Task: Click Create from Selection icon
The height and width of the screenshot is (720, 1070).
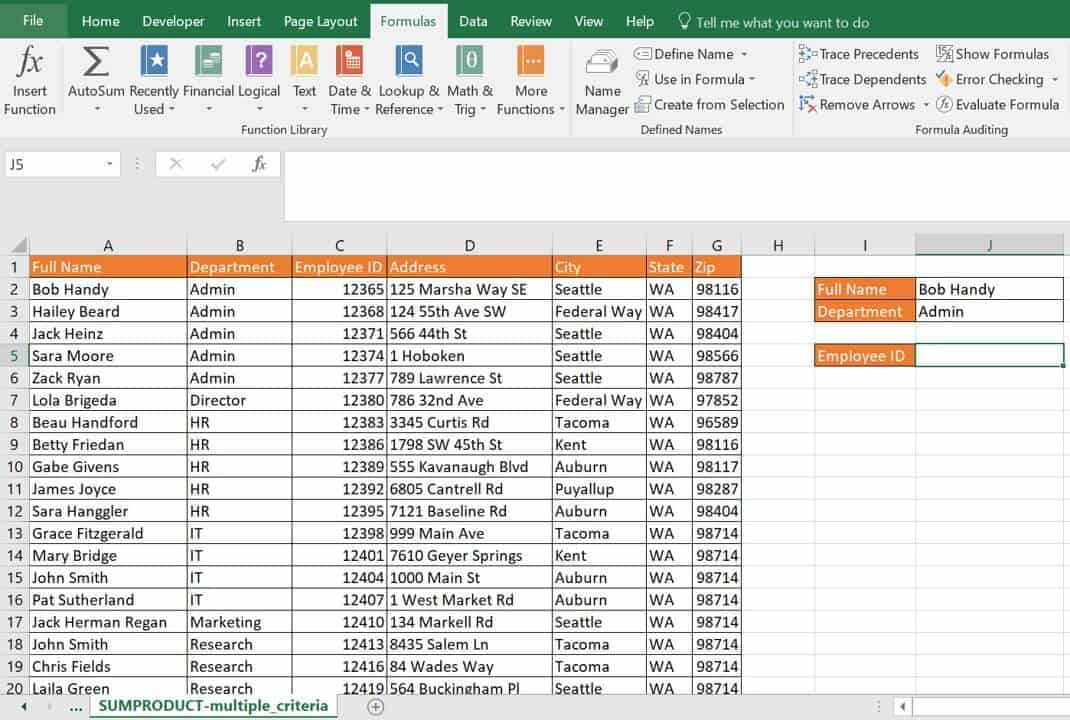Action: [642, 104]
